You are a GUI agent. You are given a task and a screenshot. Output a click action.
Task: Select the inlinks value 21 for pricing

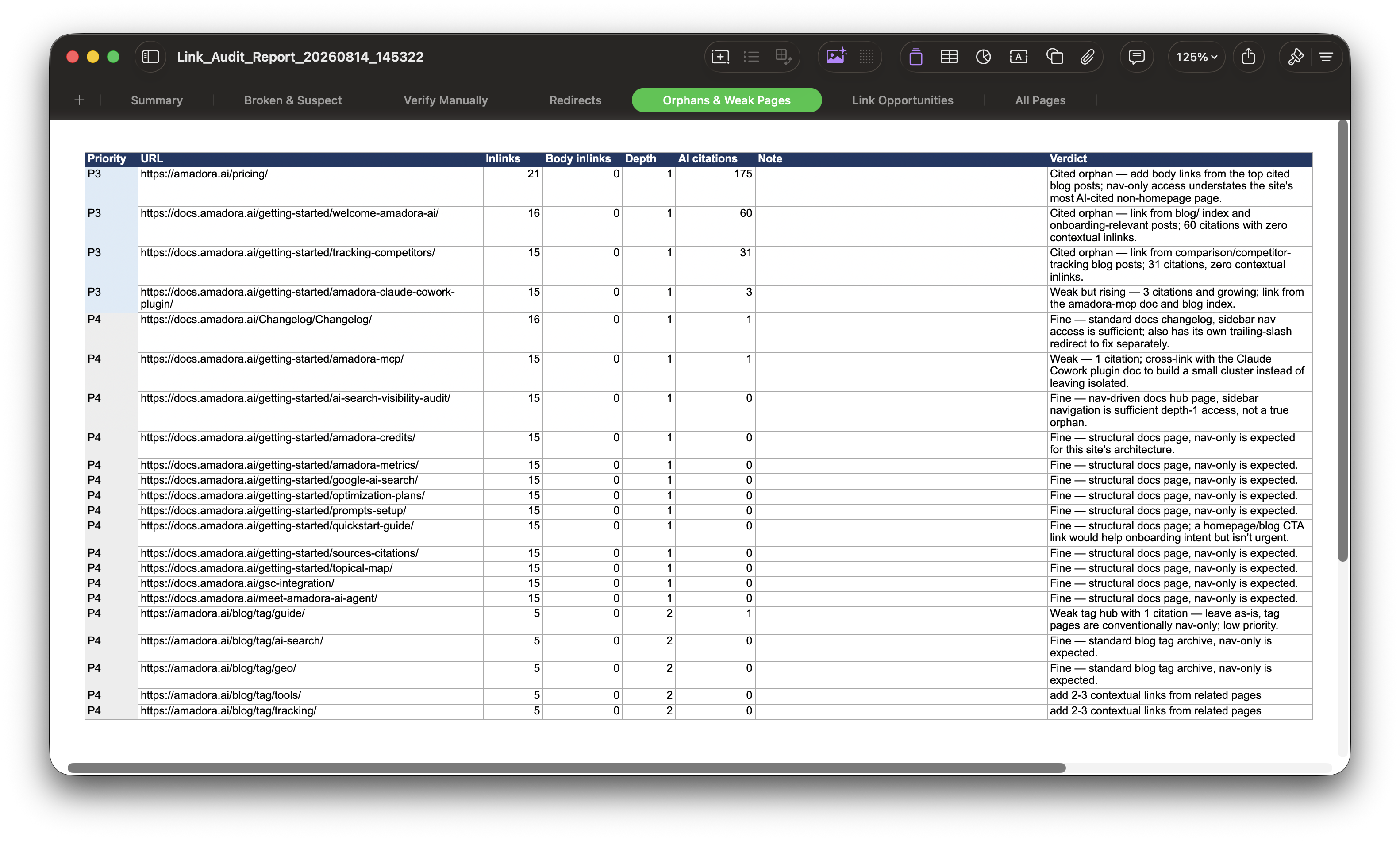[x=512, y=186]
